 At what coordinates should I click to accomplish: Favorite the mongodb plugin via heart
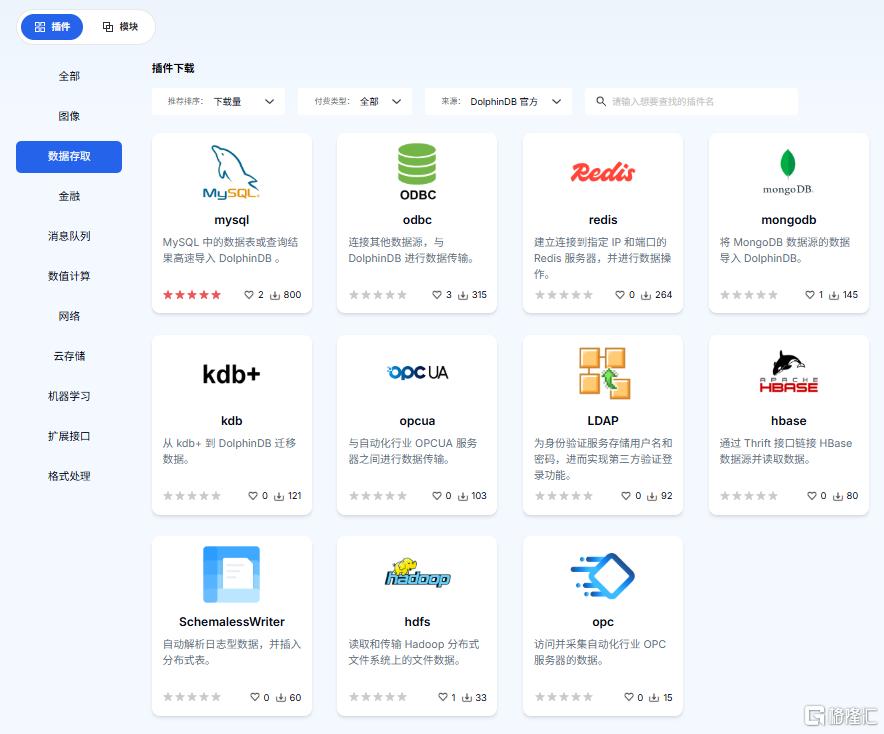[810, 295]
